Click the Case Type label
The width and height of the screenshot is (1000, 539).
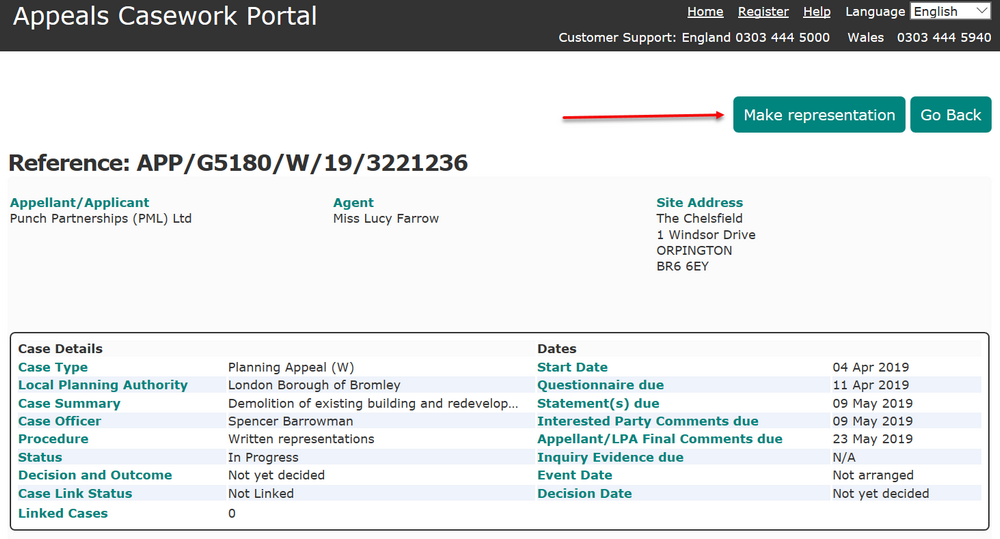53,367
